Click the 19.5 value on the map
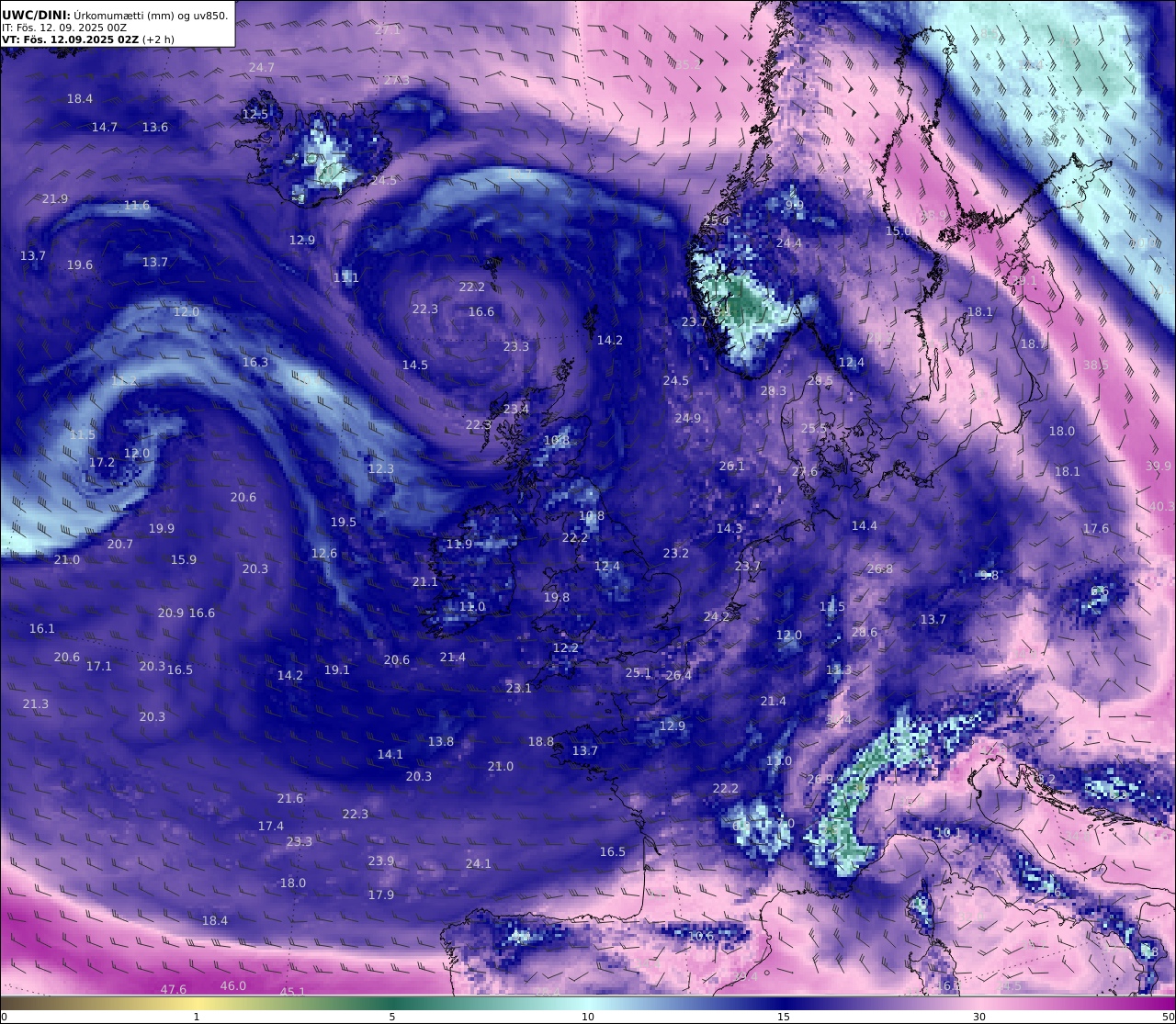The height and width of the screenshot is (1024, 1176). pos(344,523)
